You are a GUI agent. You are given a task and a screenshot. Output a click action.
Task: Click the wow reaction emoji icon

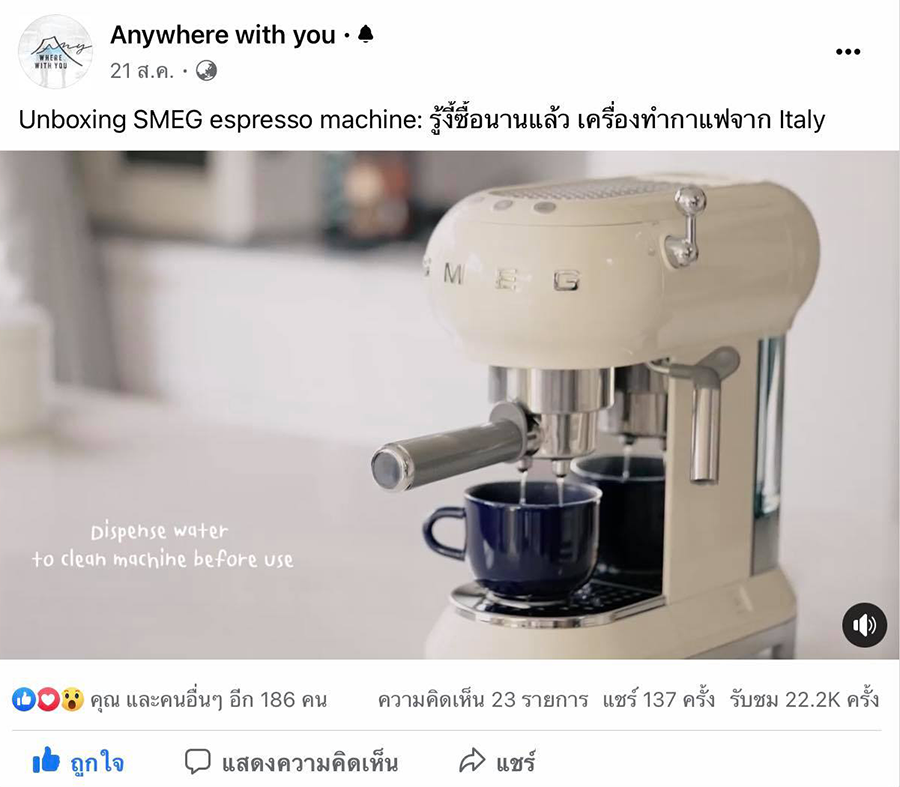(72, 700)
